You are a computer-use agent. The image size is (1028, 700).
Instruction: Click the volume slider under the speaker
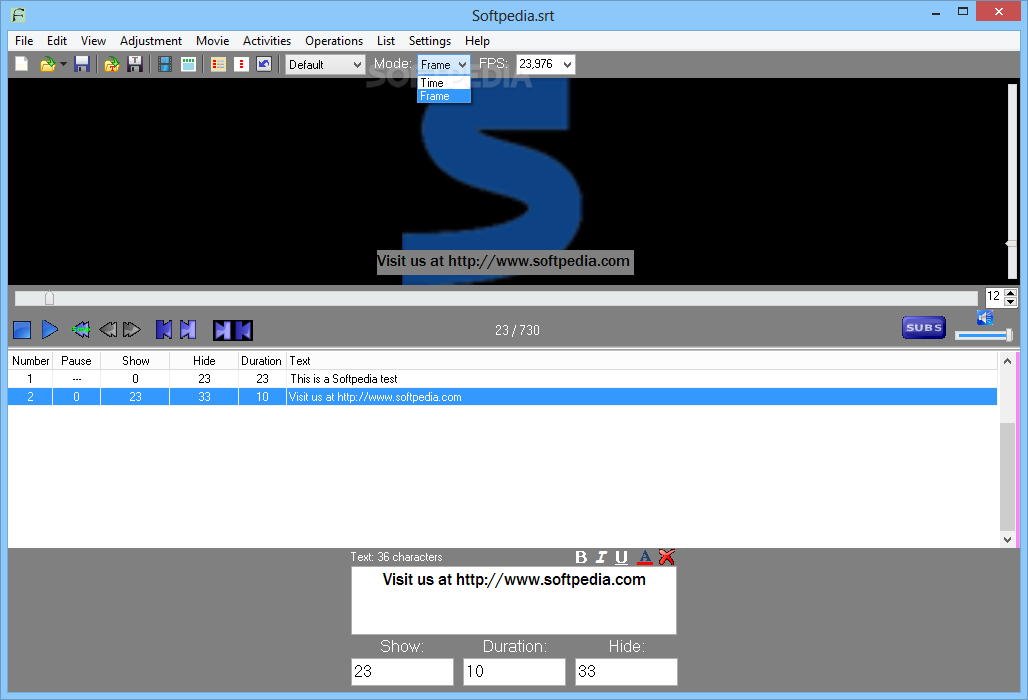[x=983, y=336]
